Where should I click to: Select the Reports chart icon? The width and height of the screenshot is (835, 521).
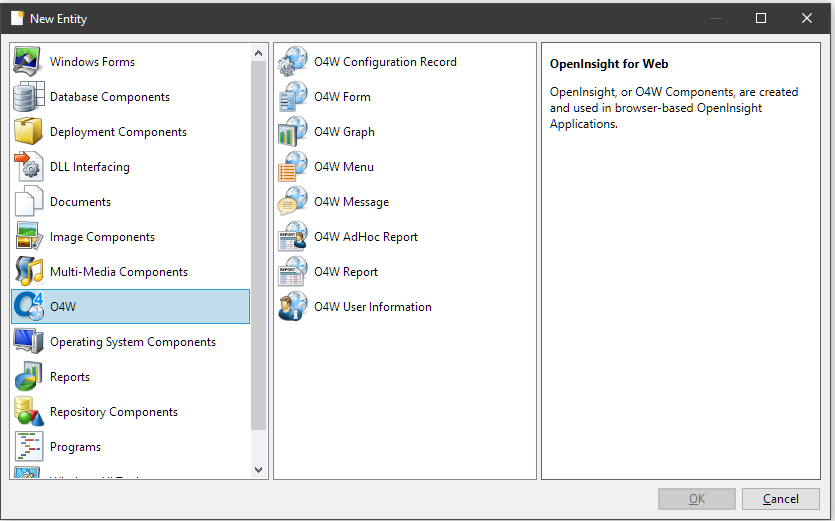tap(29, 376)
